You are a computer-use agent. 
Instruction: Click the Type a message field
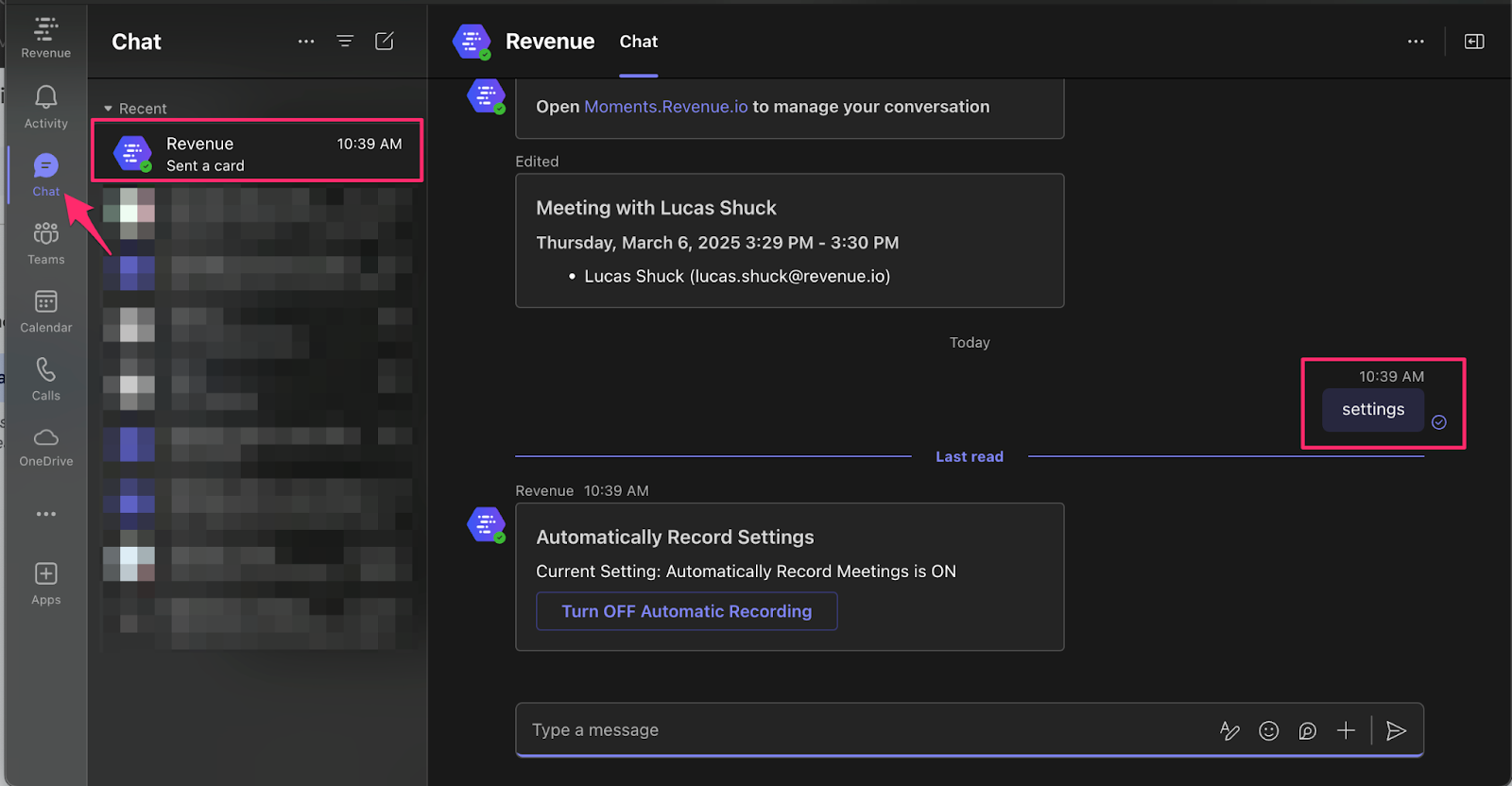(850, 730)
